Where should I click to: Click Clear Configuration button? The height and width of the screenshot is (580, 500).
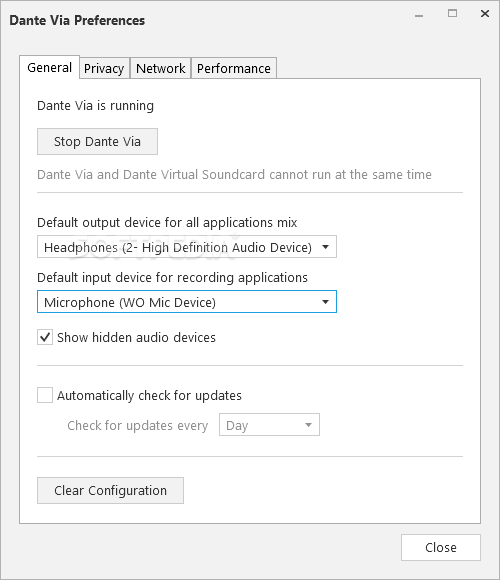point(110,490)
